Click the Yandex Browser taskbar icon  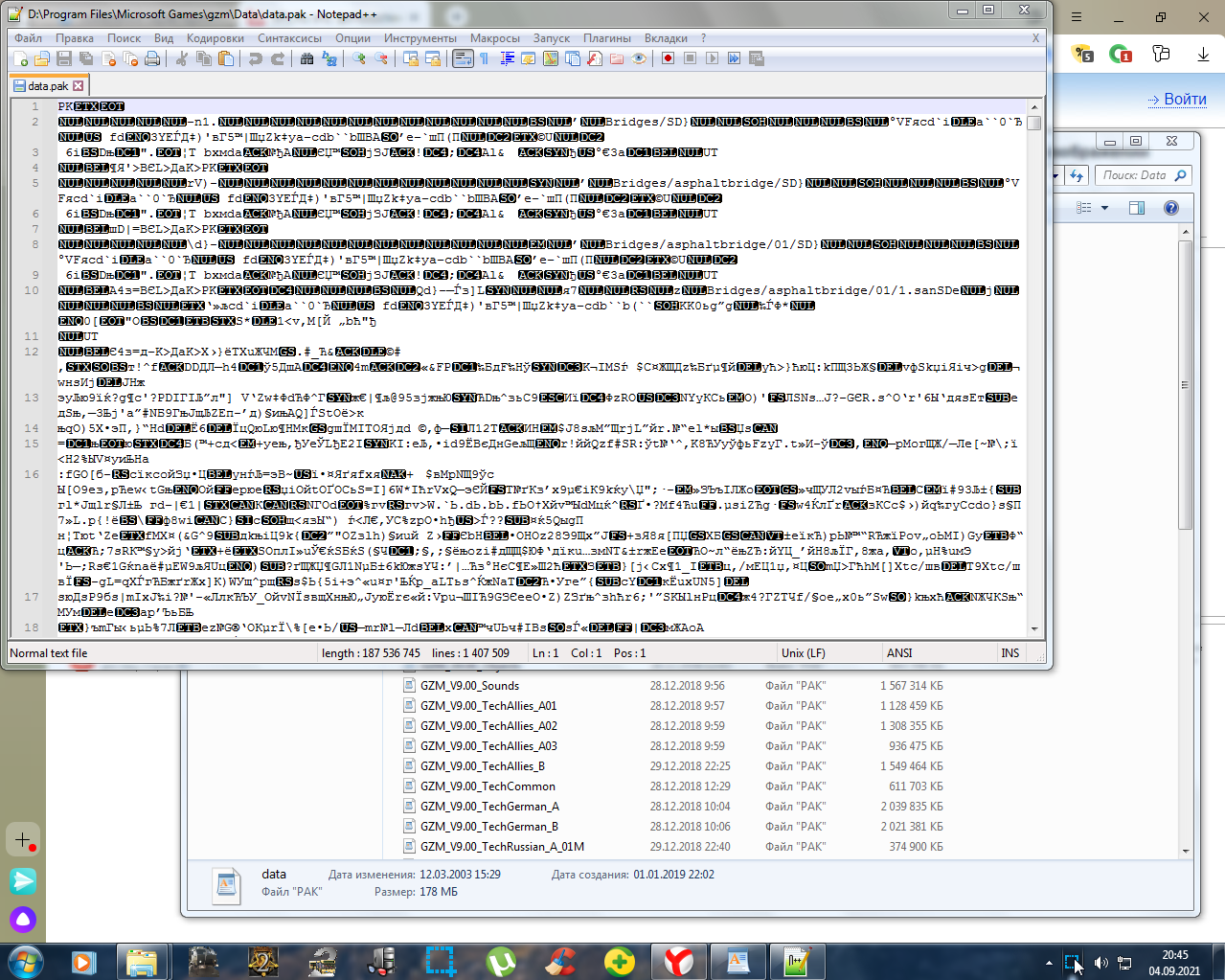click(x=678, y=961)
